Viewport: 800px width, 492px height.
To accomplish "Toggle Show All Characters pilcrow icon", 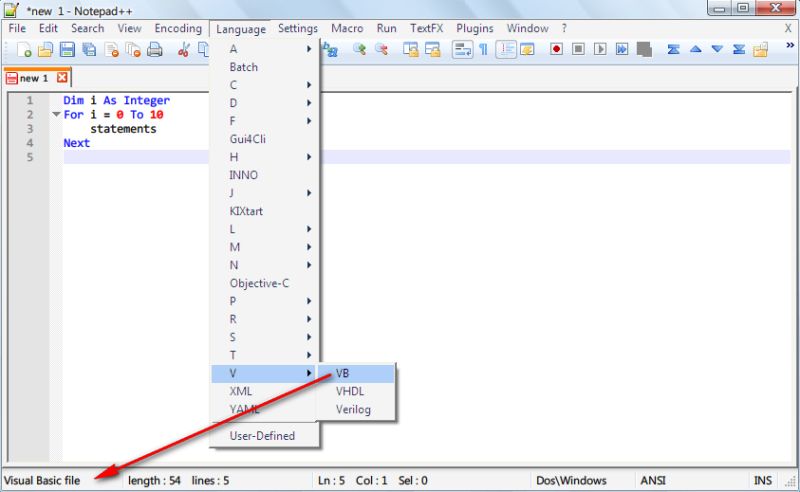I will tap(484, 50).
